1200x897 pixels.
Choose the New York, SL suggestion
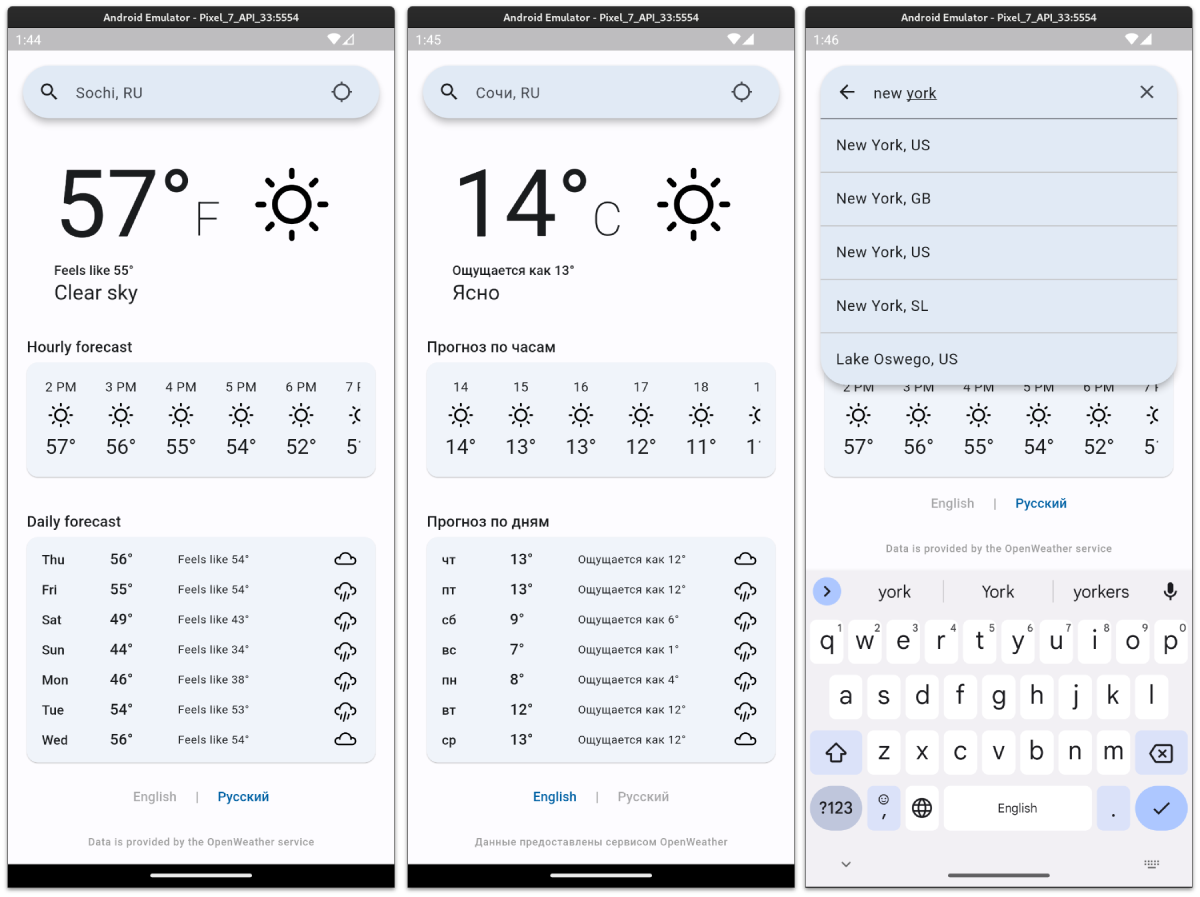[x=999, y=306]
